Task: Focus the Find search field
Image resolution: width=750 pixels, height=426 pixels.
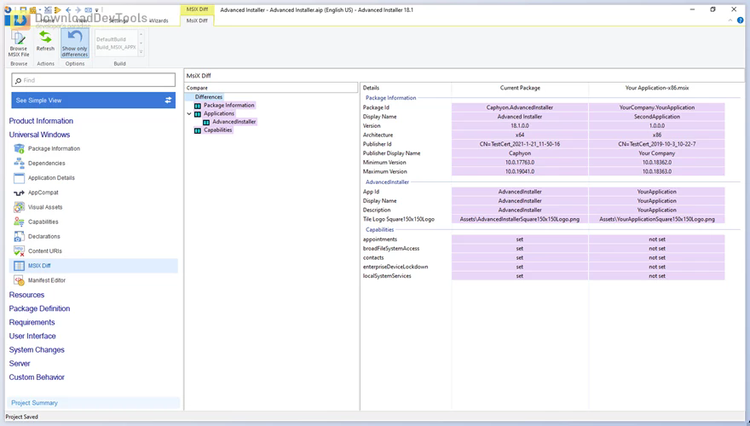Action: pyautogui.click(x=93, y=80)
